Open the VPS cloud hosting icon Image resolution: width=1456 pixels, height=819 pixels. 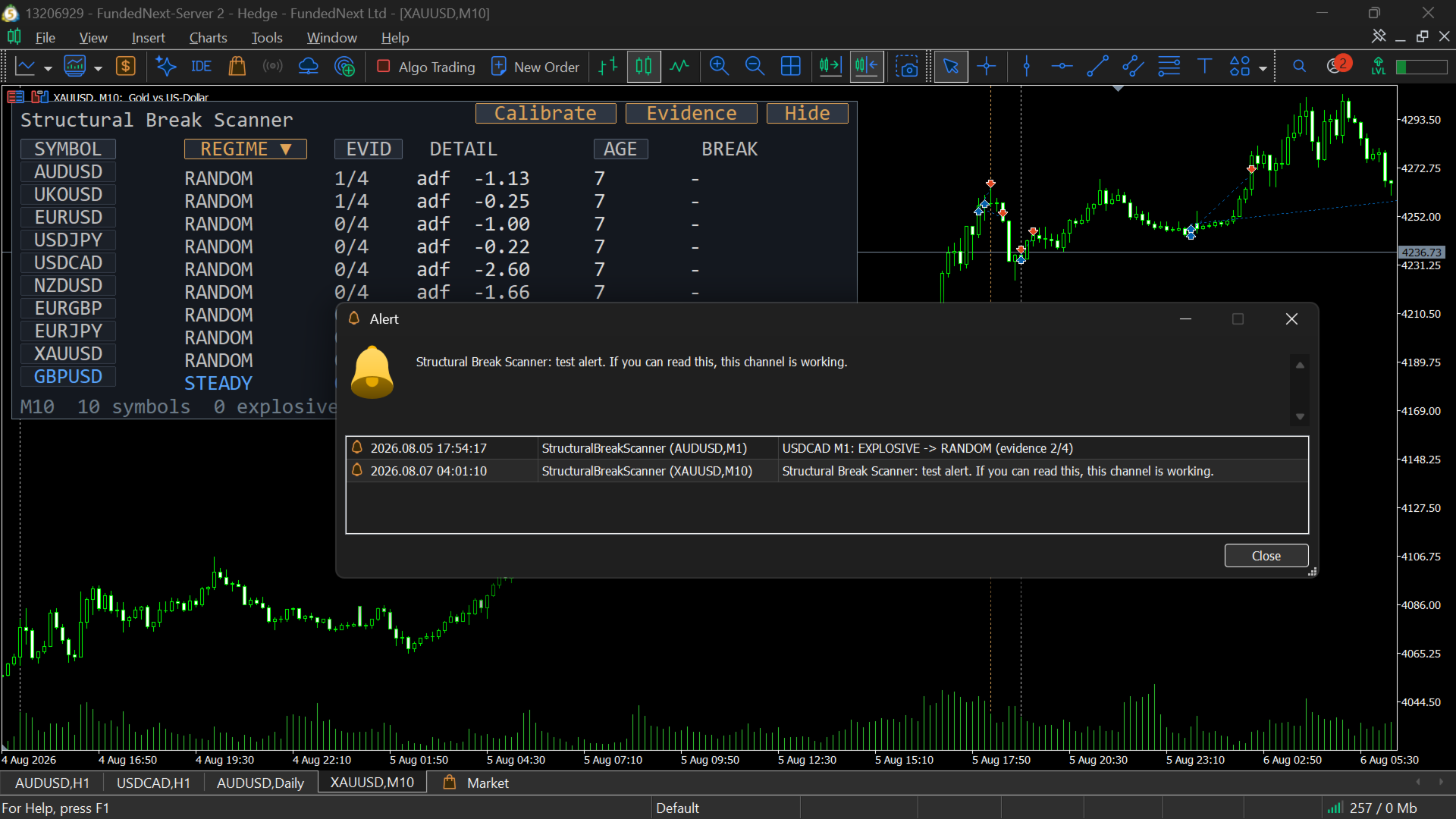click(309, 67)
